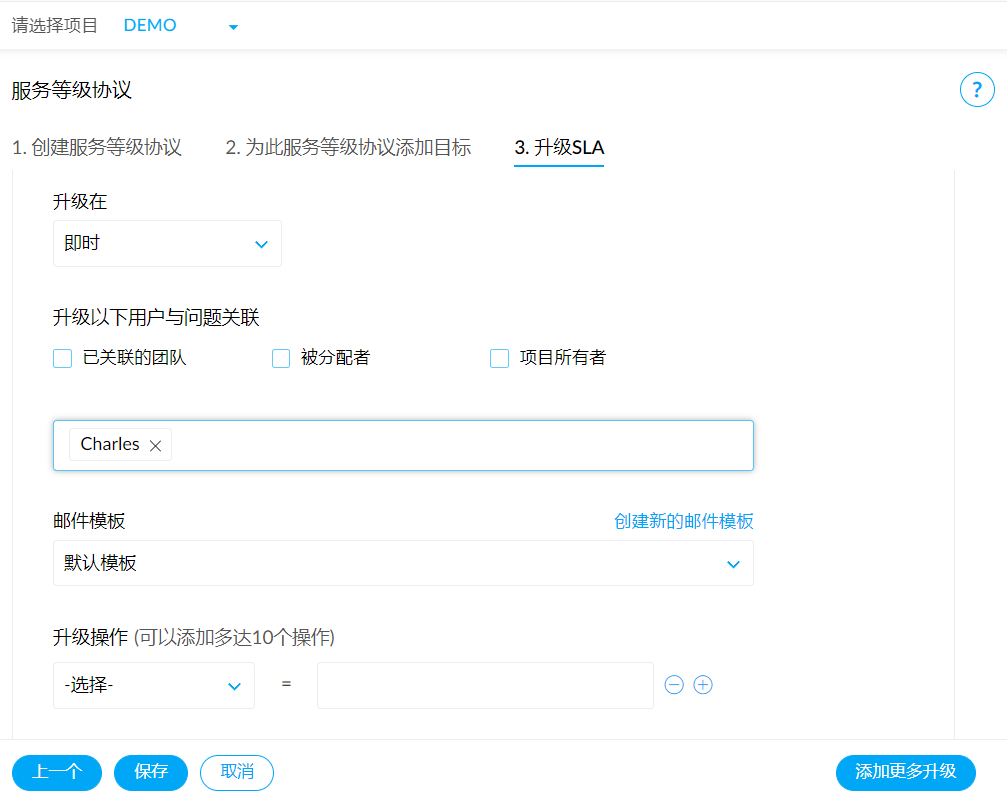The height and width of the screenshot is (798, 1007).
Task: Expand the 默认模板 mail template dropdown
Action: 403,564
